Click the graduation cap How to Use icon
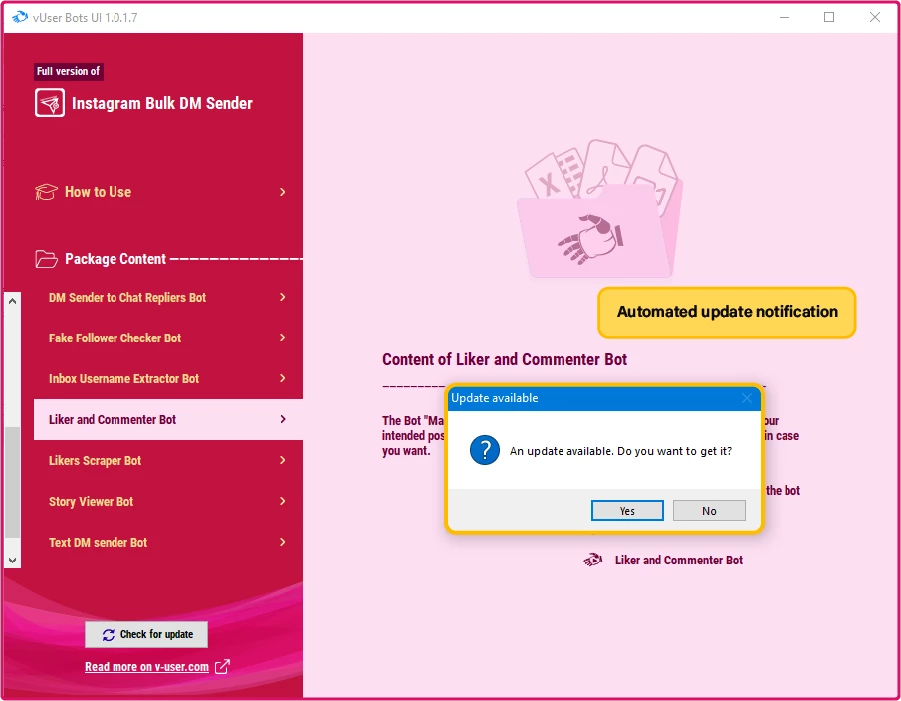 (x=46, y=192)
